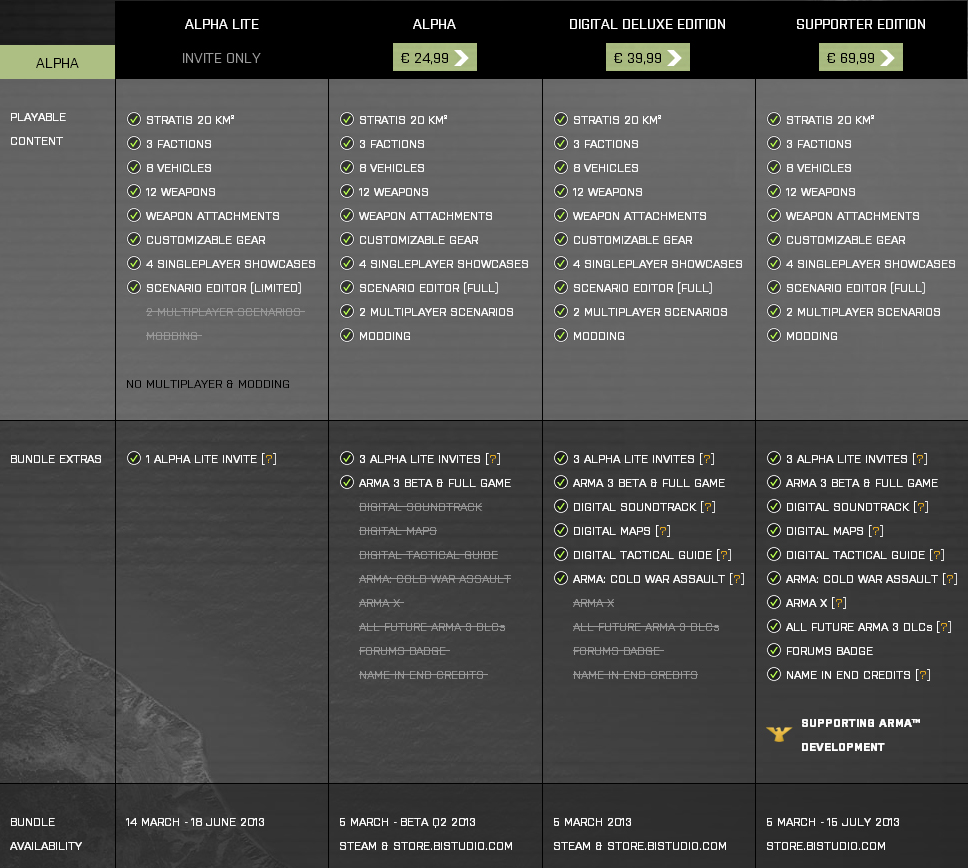The width and height of the screenshot is (968, 868).
Task: Click the DIGITAL DELUXE EDITION heading
Action: [648, 24]
